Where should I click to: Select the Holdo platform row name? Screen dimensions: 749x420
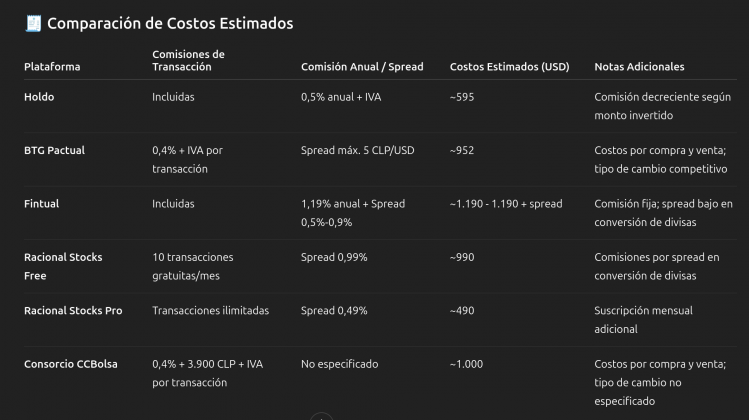coord(39,97)
